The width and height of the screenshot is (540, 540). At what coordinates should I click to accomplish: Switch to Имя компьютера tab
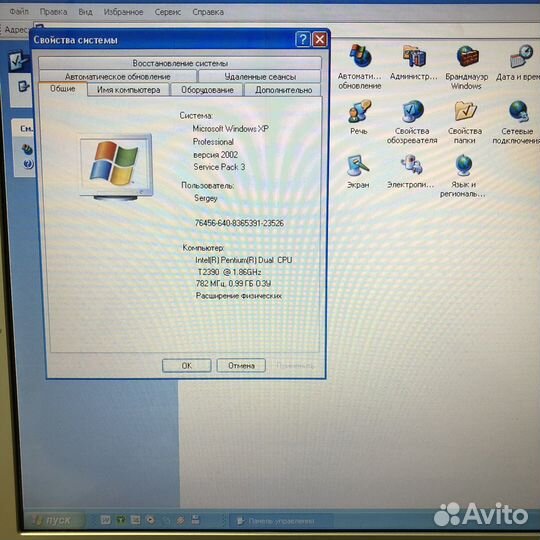pyautogui.click(x=128, y=90)
